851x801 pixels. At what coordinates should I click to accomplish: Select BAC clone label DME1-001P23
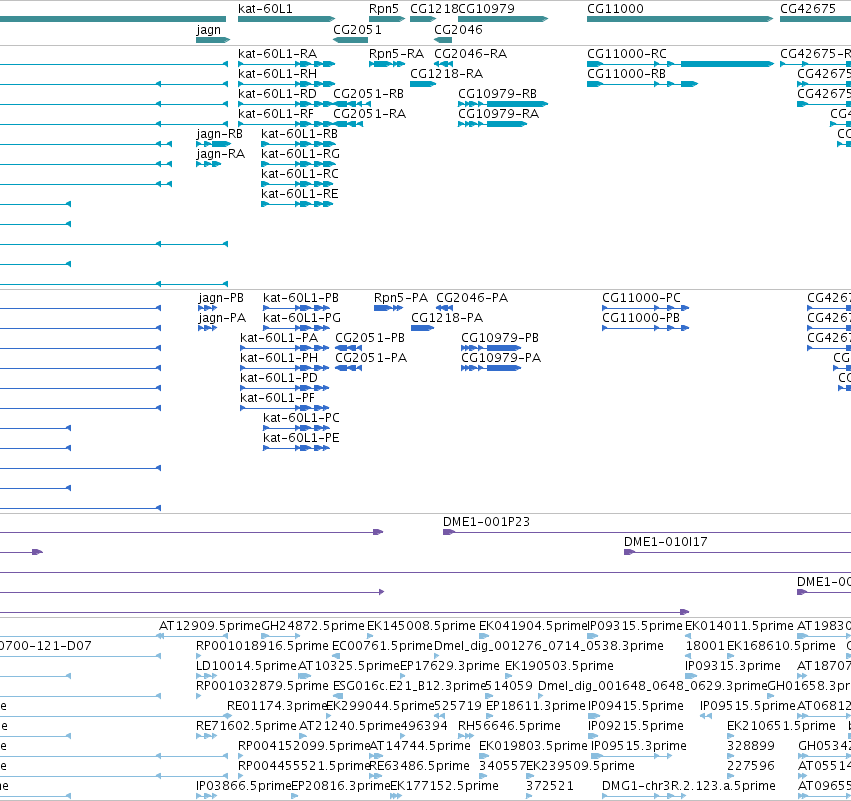click(486, 522)
